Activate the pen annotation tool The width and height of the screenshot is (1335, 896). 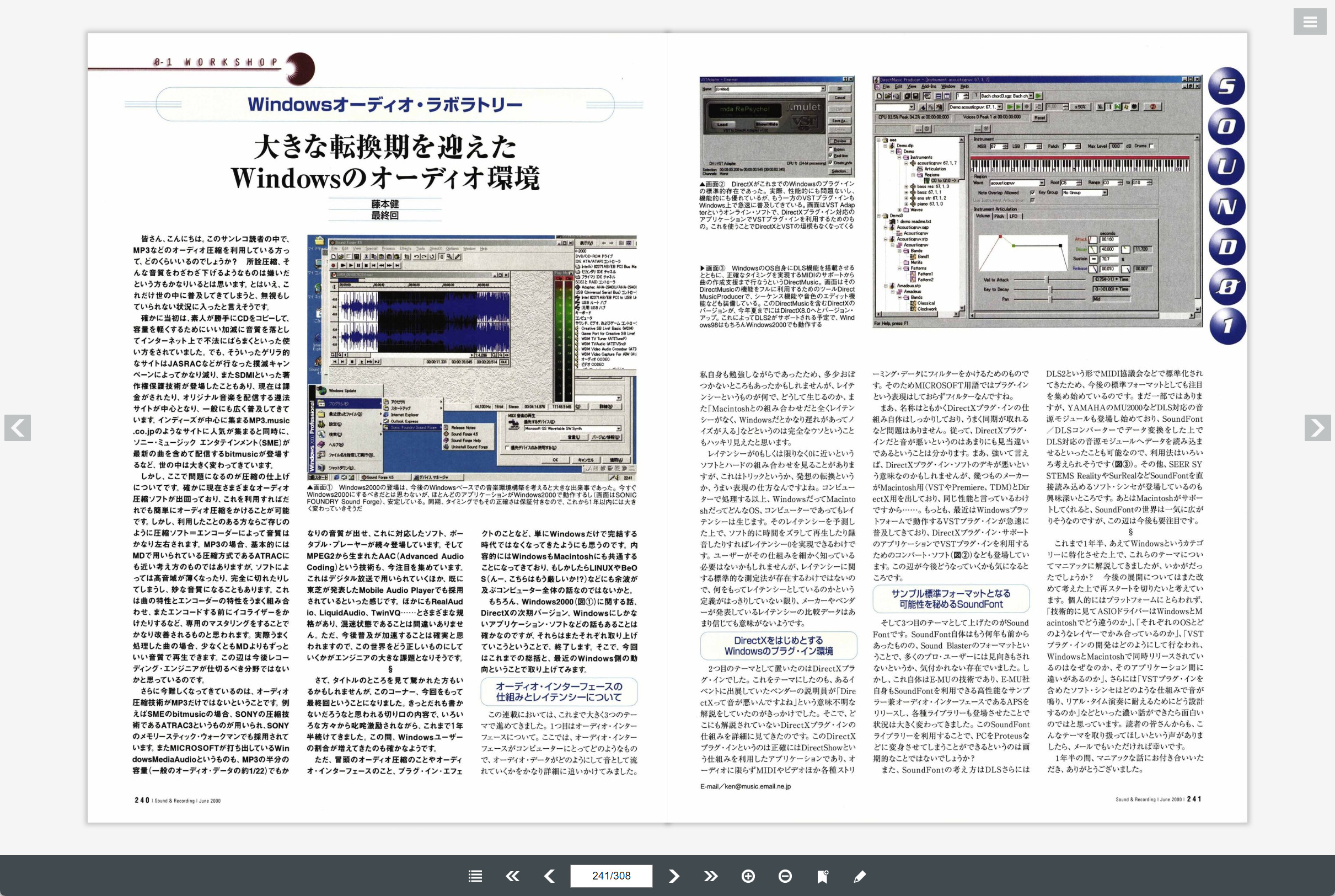coord(860,876)
